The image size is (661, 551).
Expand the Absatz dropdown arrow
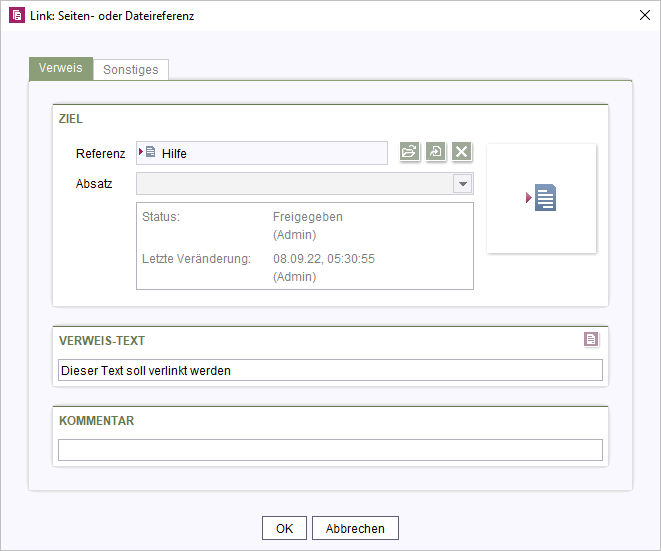pos(462,184)
